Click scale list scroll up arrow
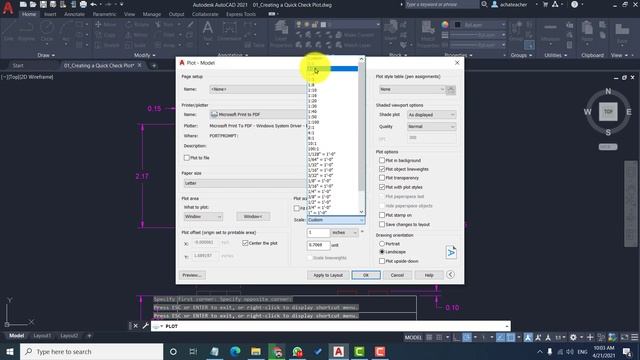The height and width of the screenshot is (360, 640). [361, 59]
